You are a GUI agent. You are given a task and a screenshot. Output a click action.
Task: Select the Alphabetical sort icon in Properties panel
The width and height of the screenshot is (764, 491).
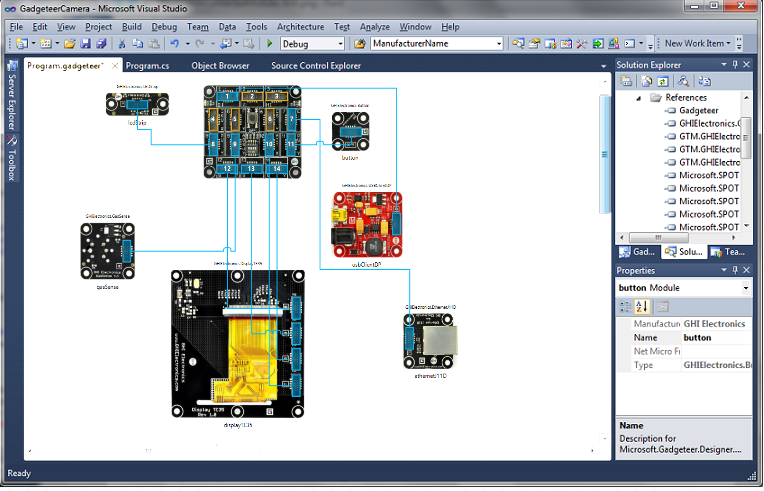click(x=642, y=306)
